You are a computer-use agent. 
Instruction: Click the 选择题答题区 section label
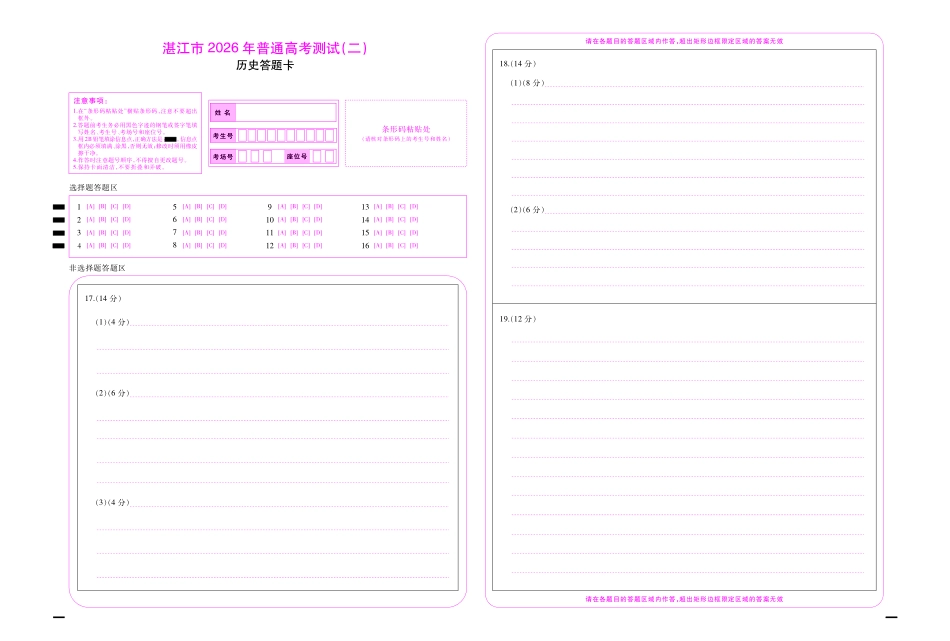point(93,188)
